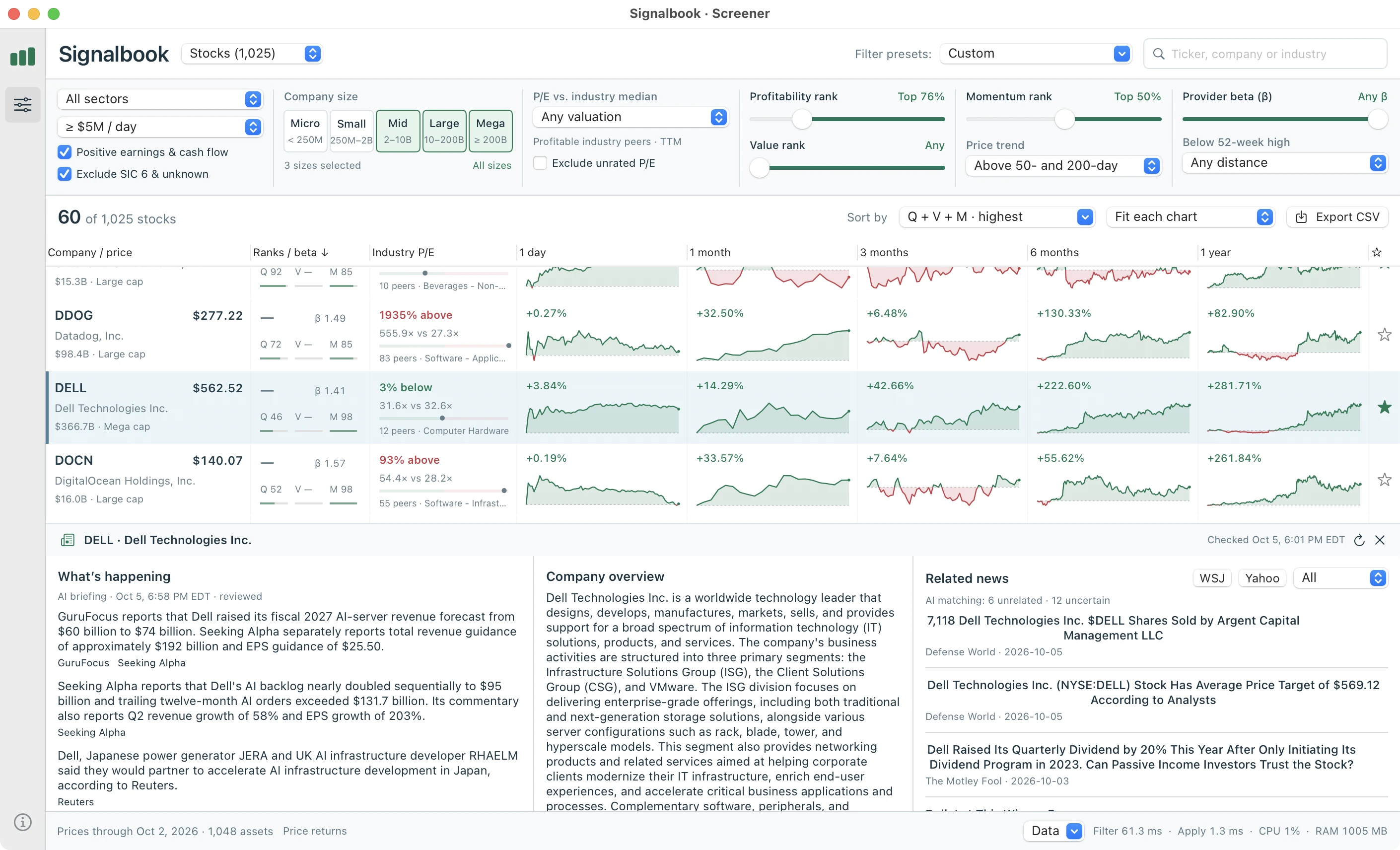Viewport: 1400px width, 850px height.
Task: Click the Export CSV button
Action: [x=1337, y=217]
